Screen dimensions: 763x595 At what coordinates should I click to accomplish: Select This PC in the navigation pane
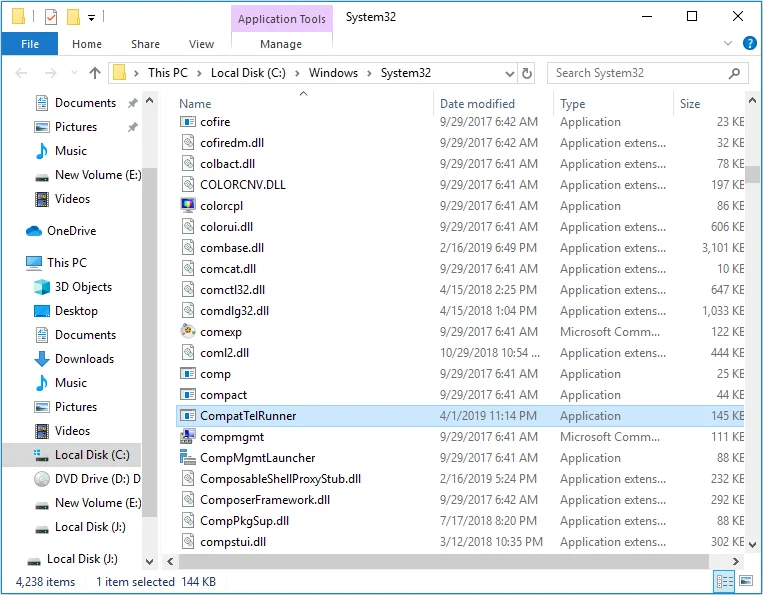point(67,263)
